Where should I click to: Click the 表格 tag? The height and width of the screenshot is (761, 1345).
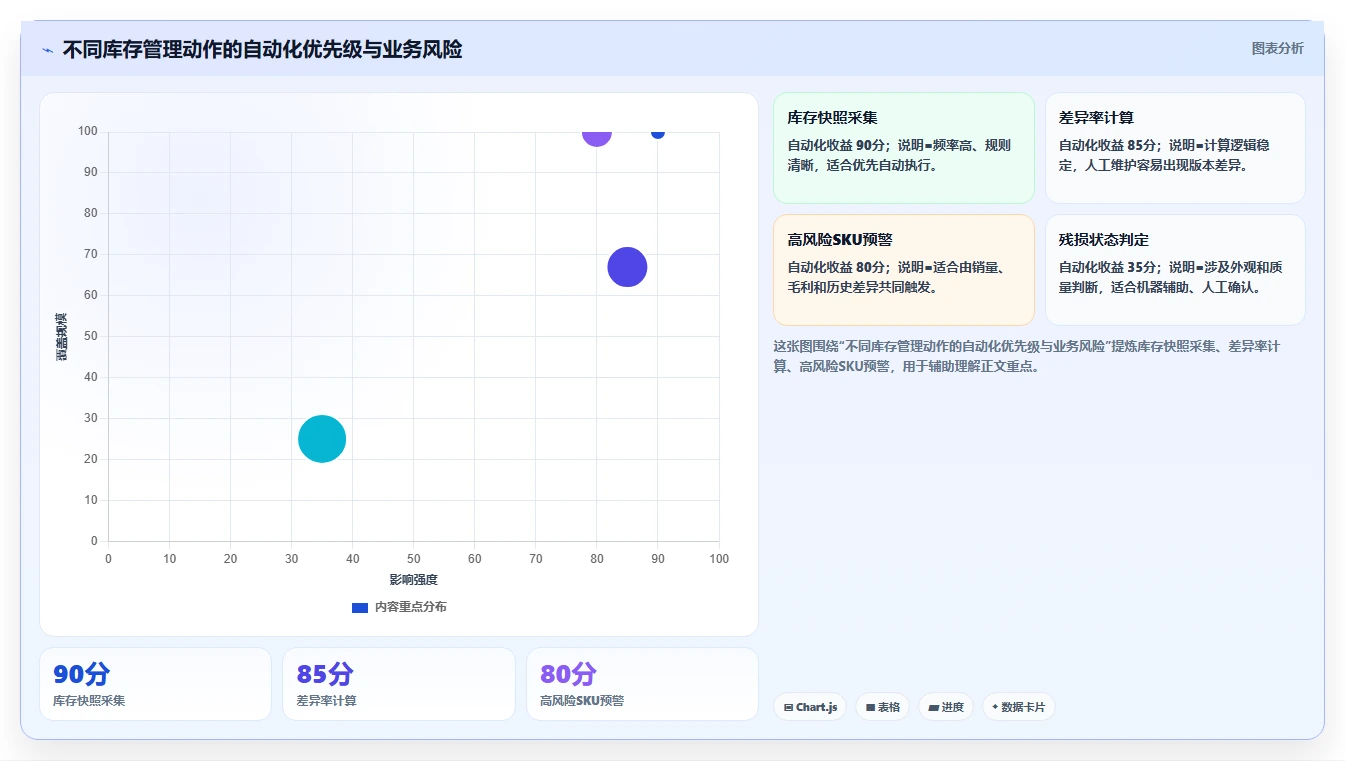pos(882,707)
